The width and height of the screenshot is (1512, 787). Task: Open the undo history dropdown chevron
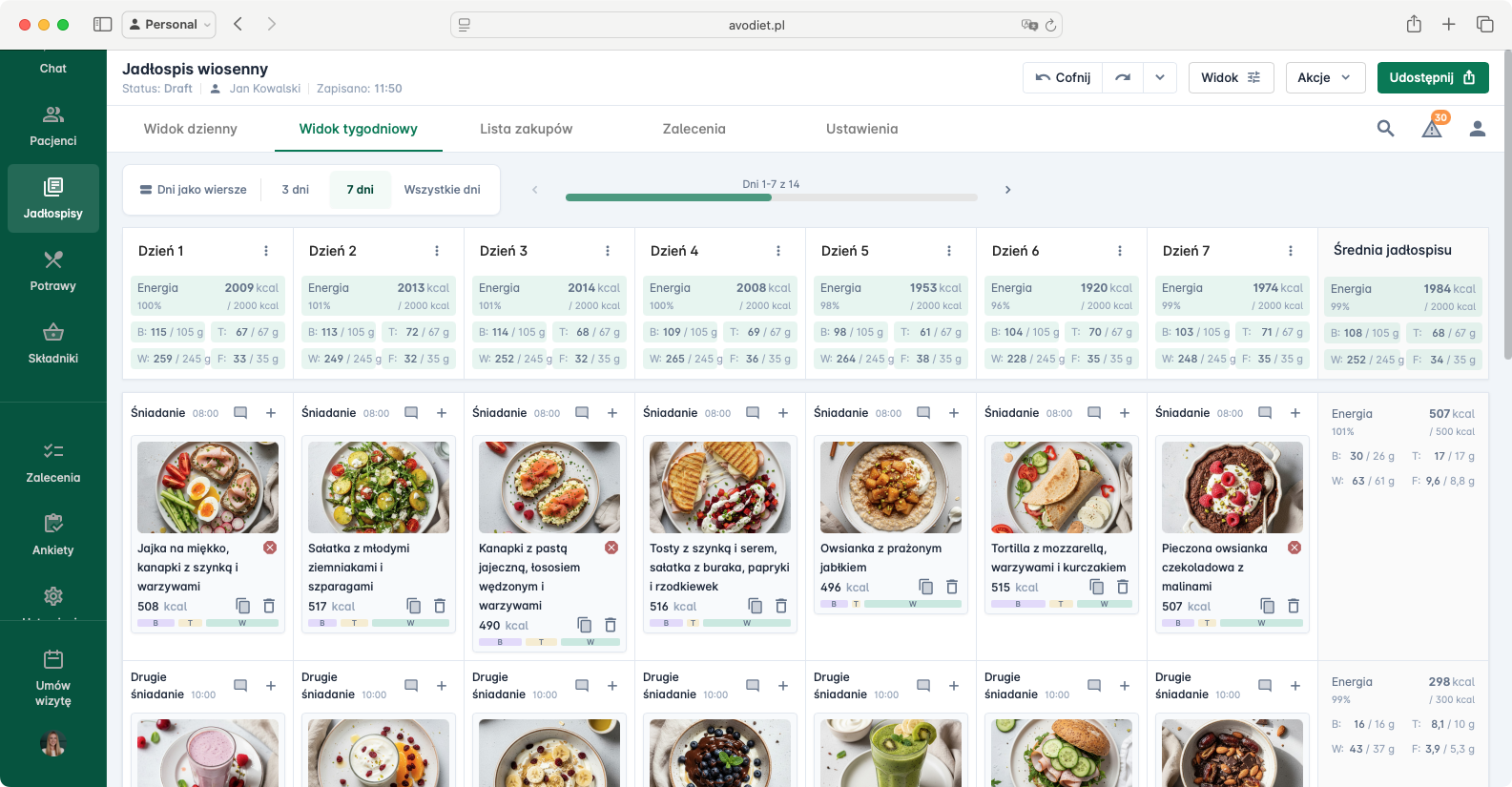(1159, 78)
